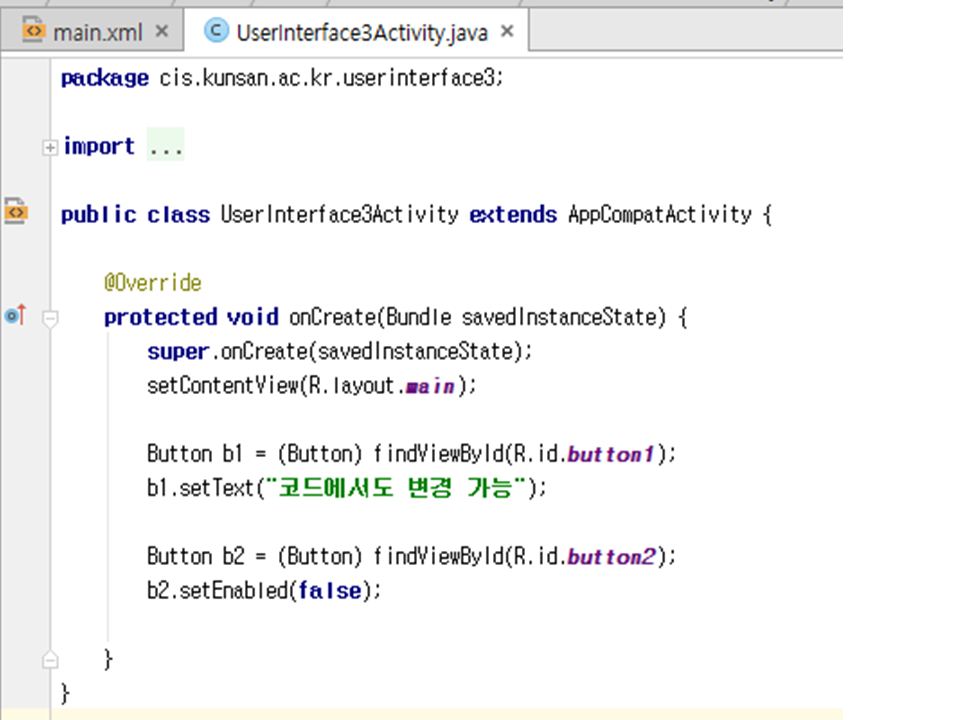Screen dimensions: 960x720
Task: Place cursor on the package declaration line
Action: [280, 78]
